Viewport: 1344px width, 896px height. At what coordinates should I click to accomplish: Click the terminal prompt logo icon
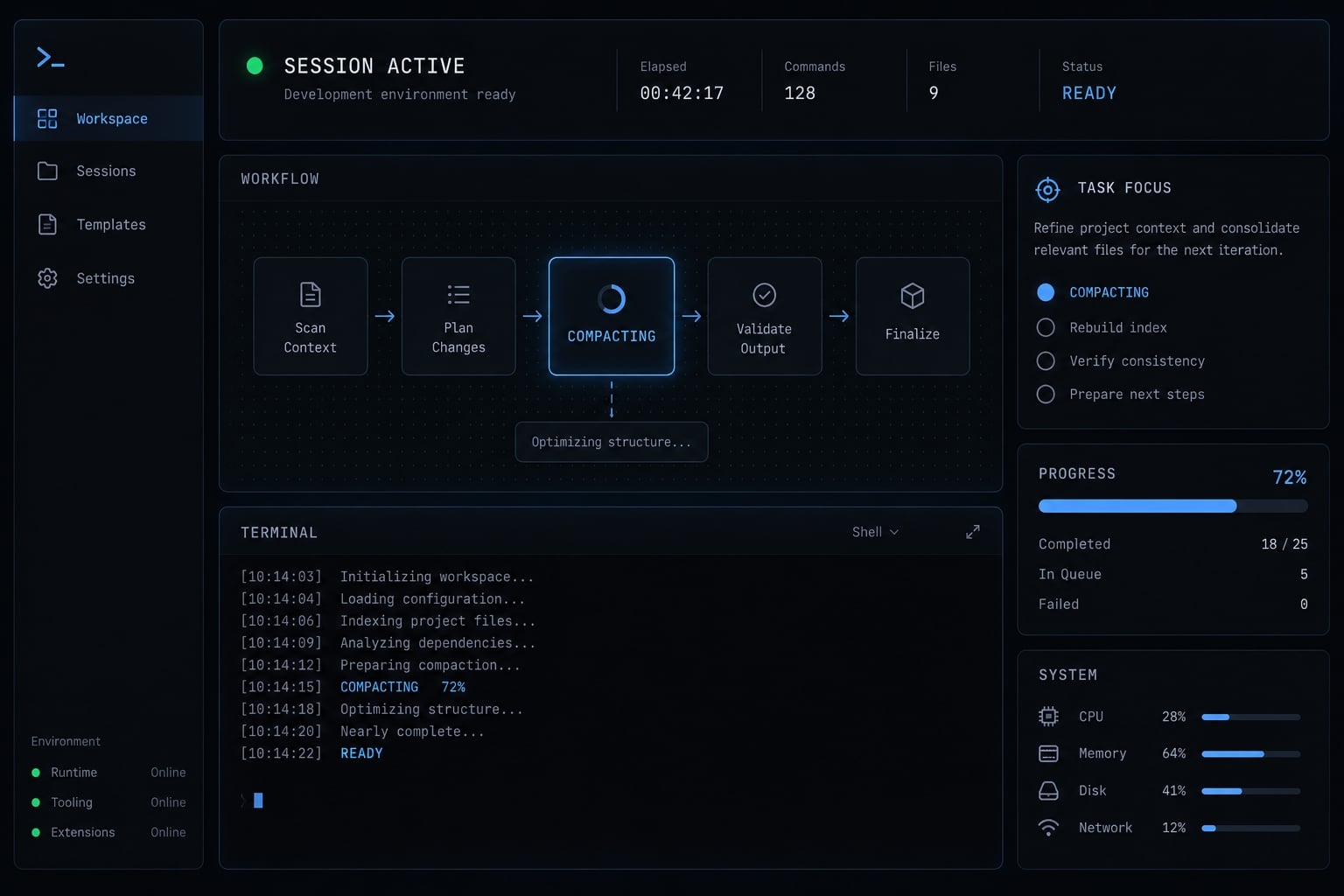[x=50, y=58]
